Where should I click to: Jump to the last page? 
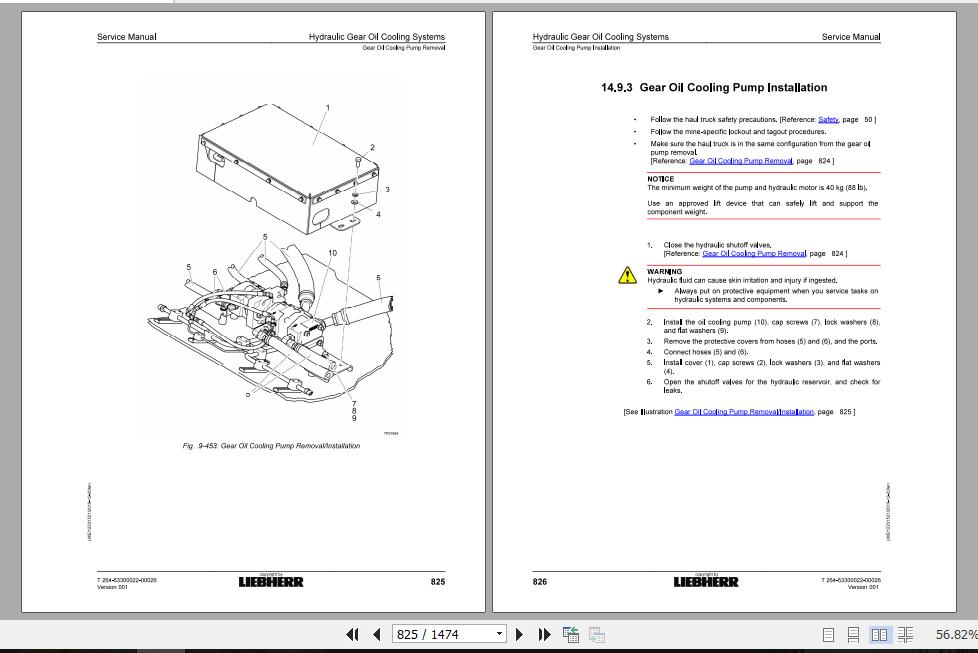(545, 634)
